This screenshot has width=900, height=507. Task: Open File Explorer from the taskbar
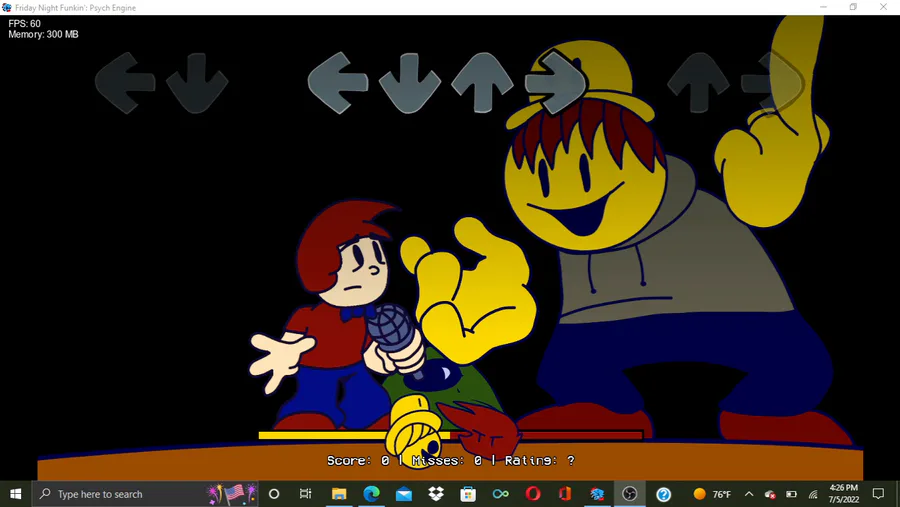click(x=339, y=494)
